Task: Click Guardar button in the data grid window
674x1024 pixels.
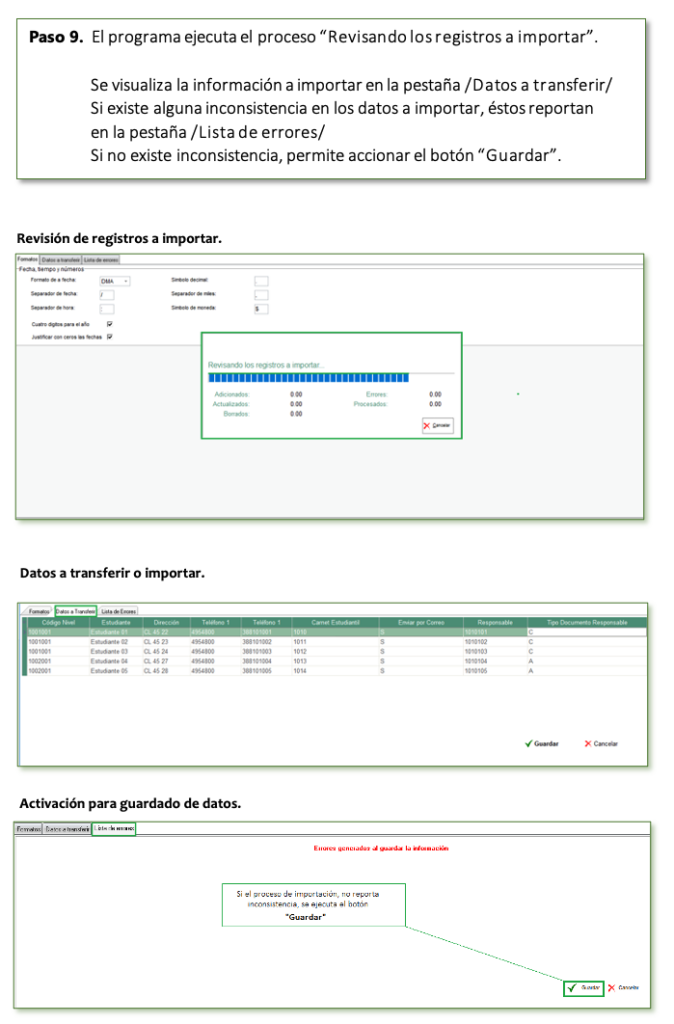Action: 542,743
